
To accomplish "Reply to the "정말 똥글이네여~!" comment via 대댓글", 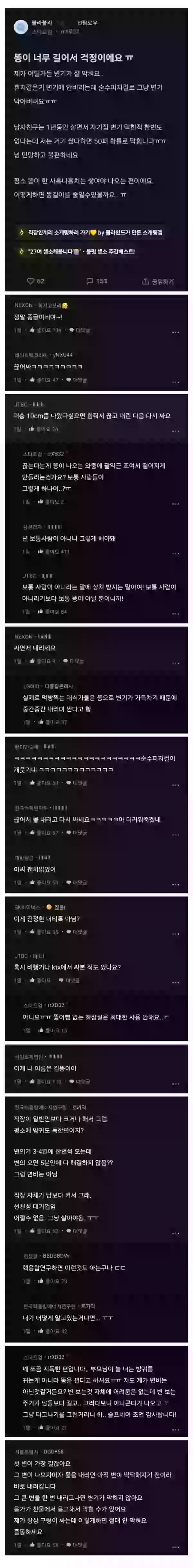I will [x=79, y=331].
